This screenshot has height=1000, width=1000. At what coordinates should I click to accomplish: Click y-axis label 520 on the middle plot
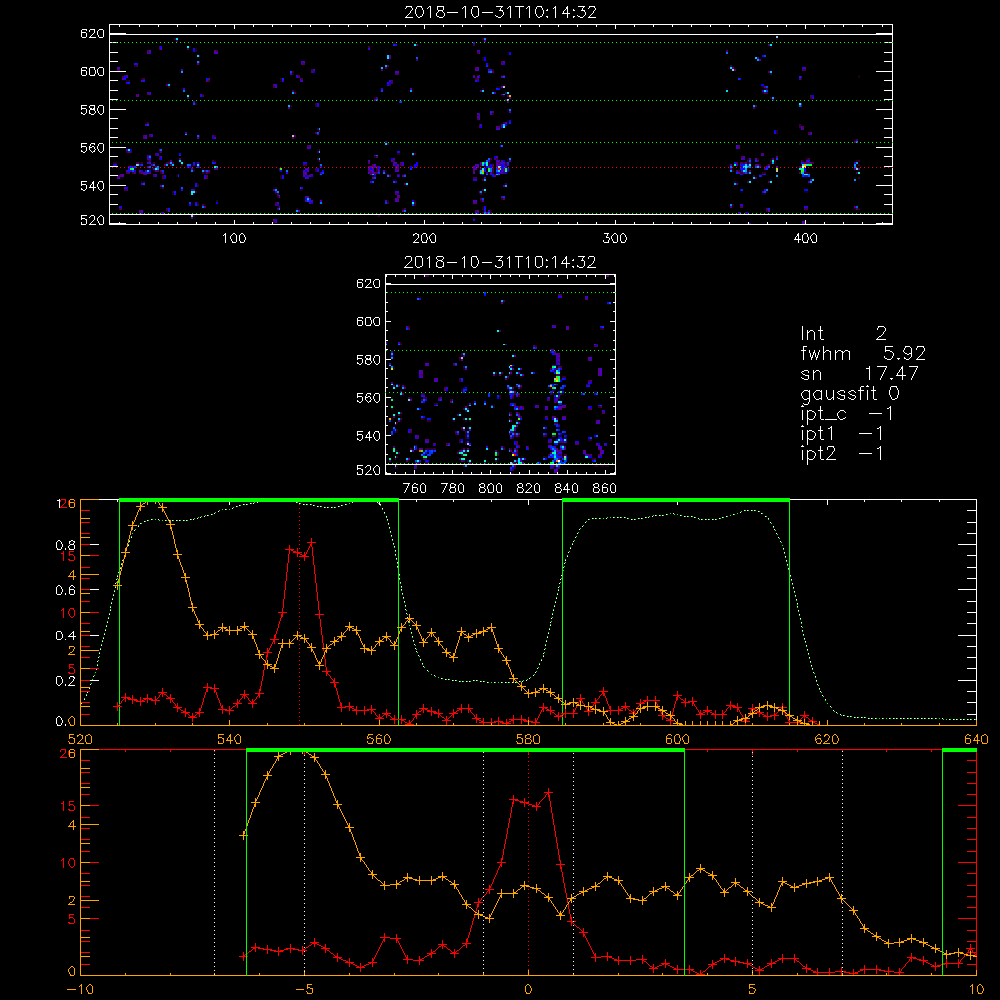[x=369, y=470]
